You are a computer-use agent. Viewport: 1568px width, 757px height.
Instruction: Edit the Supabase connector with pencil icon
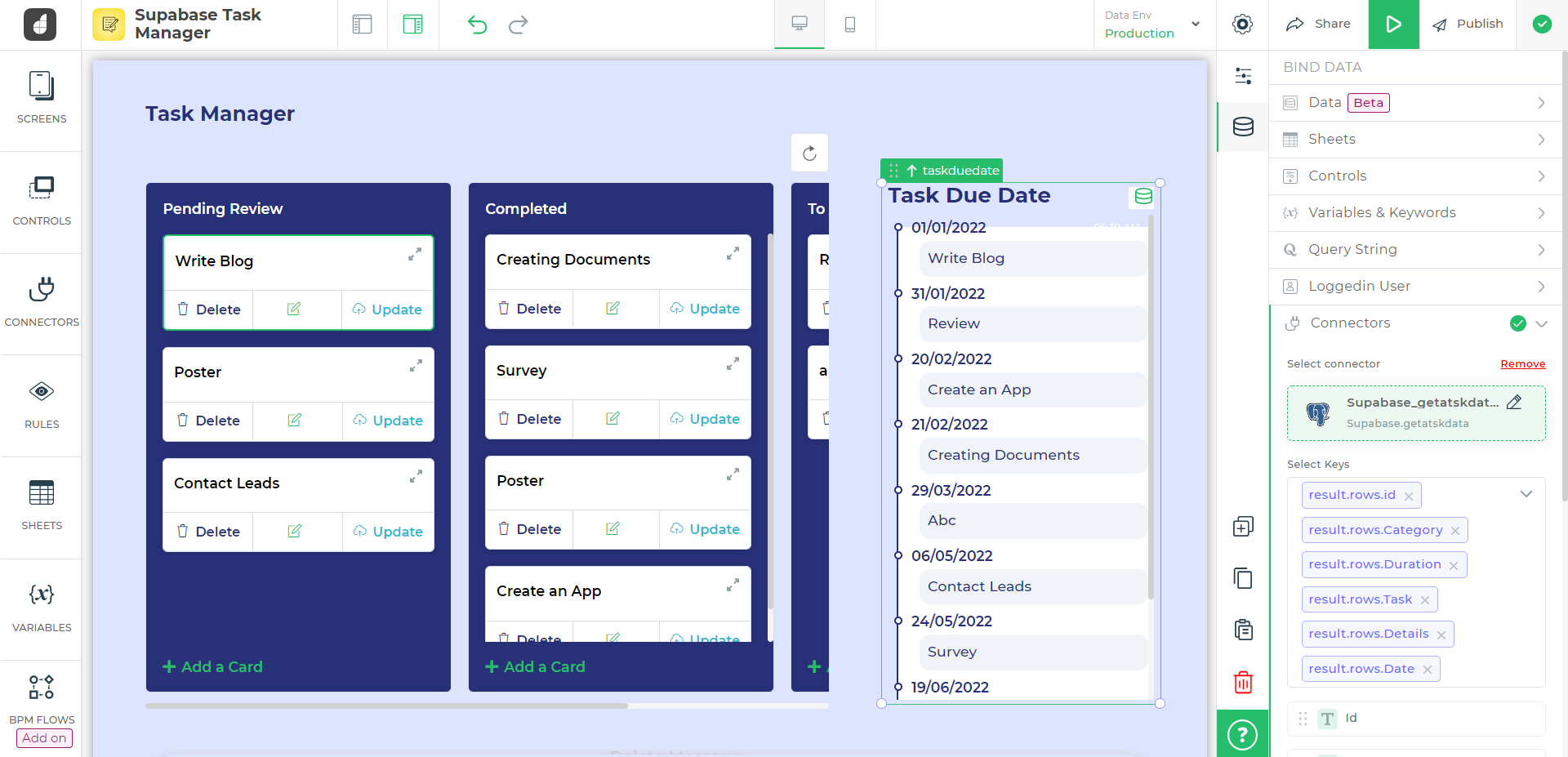click(x=1514, y=402)
